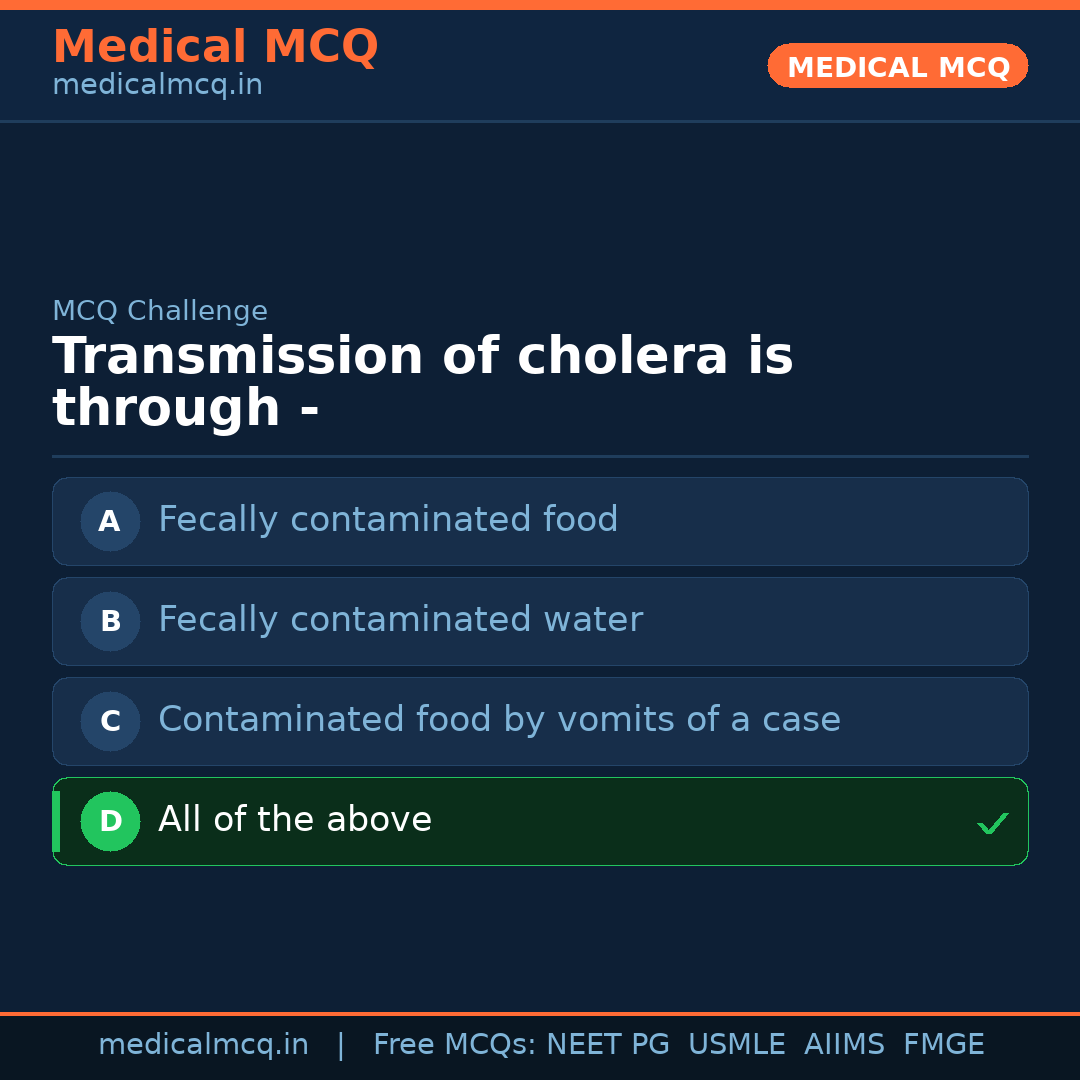Viewport: 1080px width, 1080px height.
Task: Select answer text 'Fecally contaminated food'
Action: pyautogui.click(x=388, y=520)
